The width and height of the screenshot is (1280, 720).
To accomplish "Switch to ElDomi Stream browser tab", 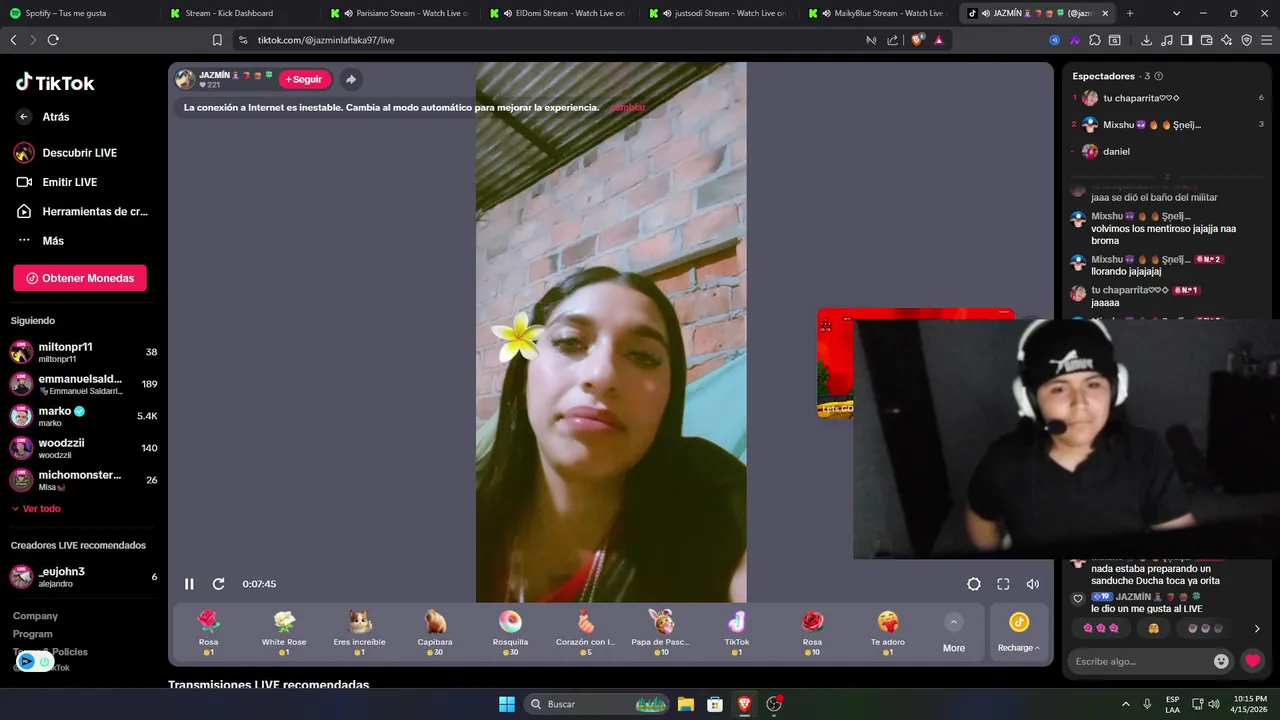I will coord(560,13).
